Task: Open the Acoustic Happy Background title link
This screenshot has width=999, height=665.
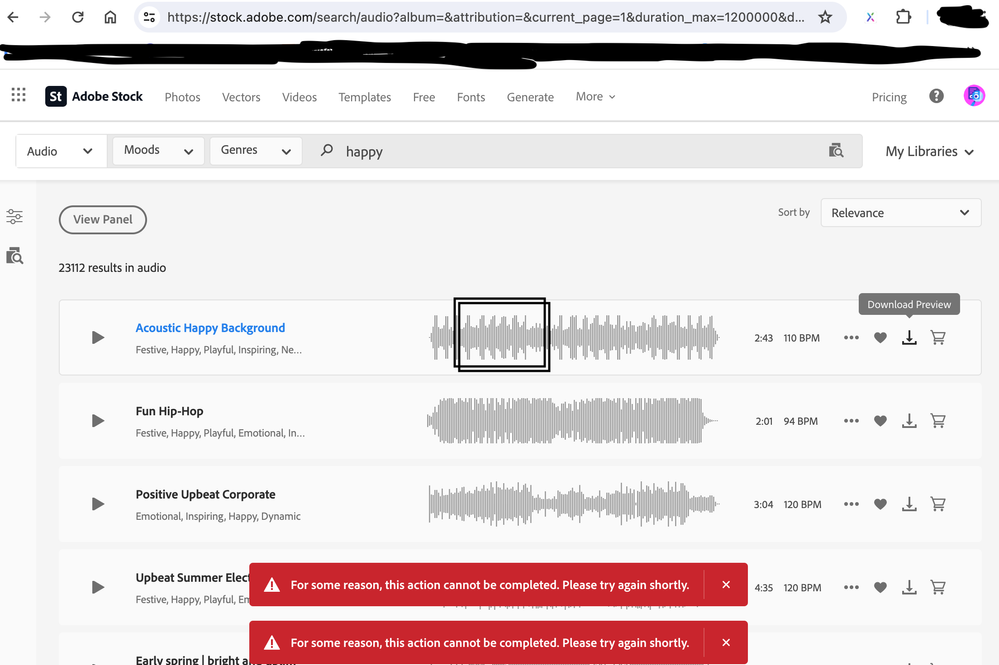Action: [x=210, y=328]
